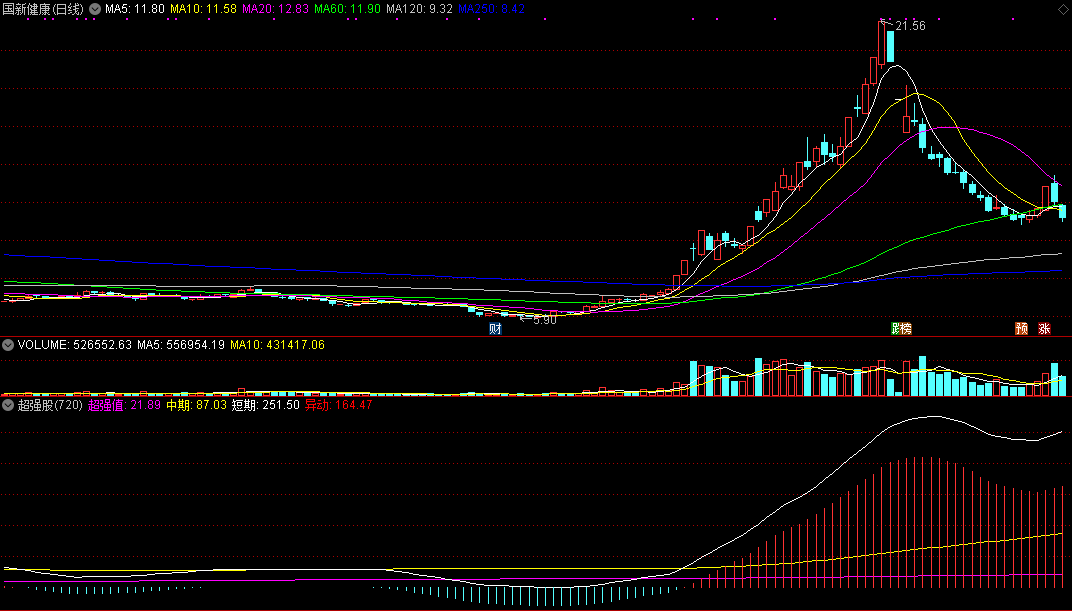Click the 5.90 lowest price label
1072x611 pixels.
(x=545, y=320)
